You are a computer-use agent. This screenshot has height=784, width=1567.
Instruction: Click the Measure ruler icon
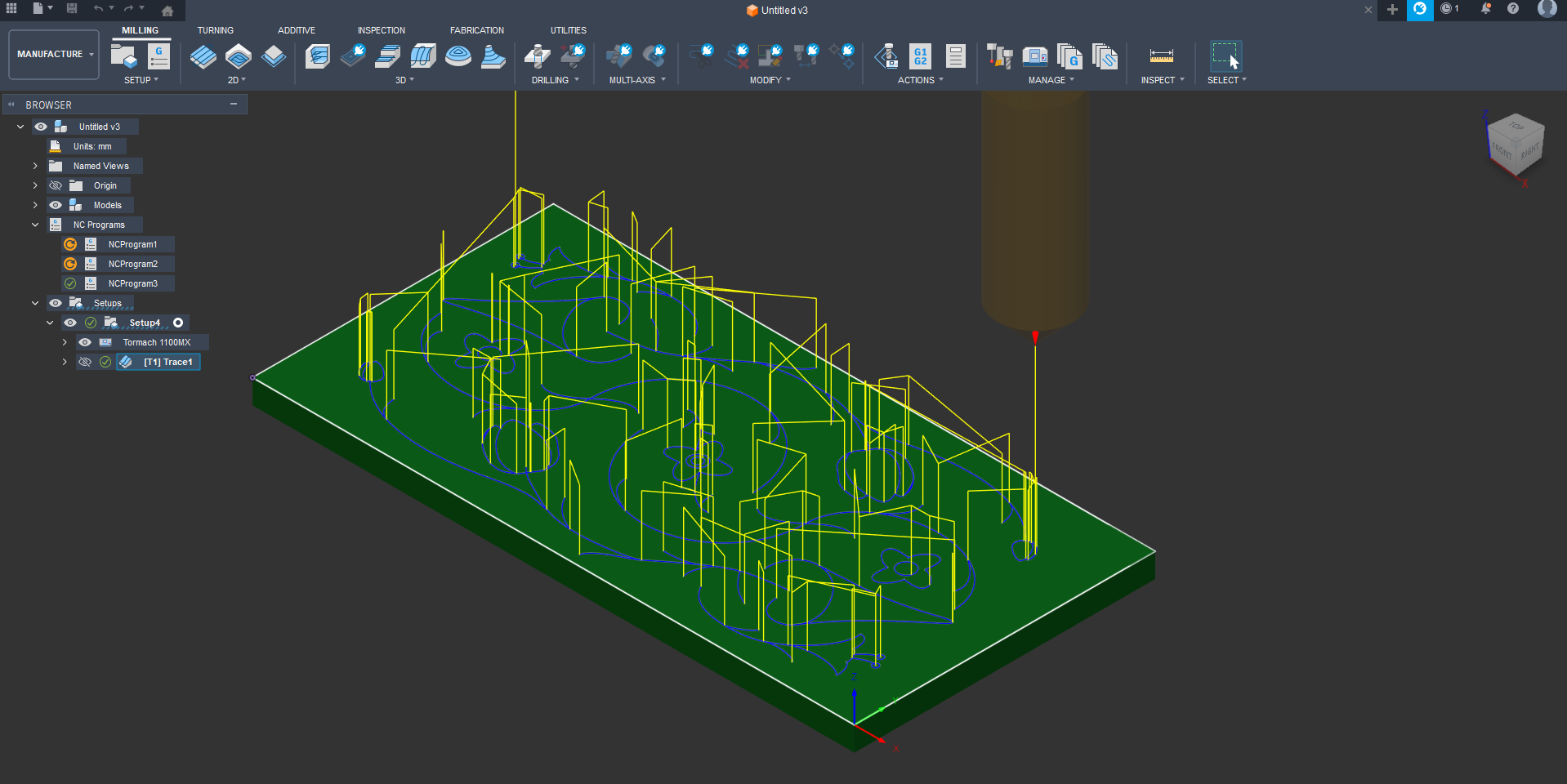pyautogui.click(x=1161, y=56)
